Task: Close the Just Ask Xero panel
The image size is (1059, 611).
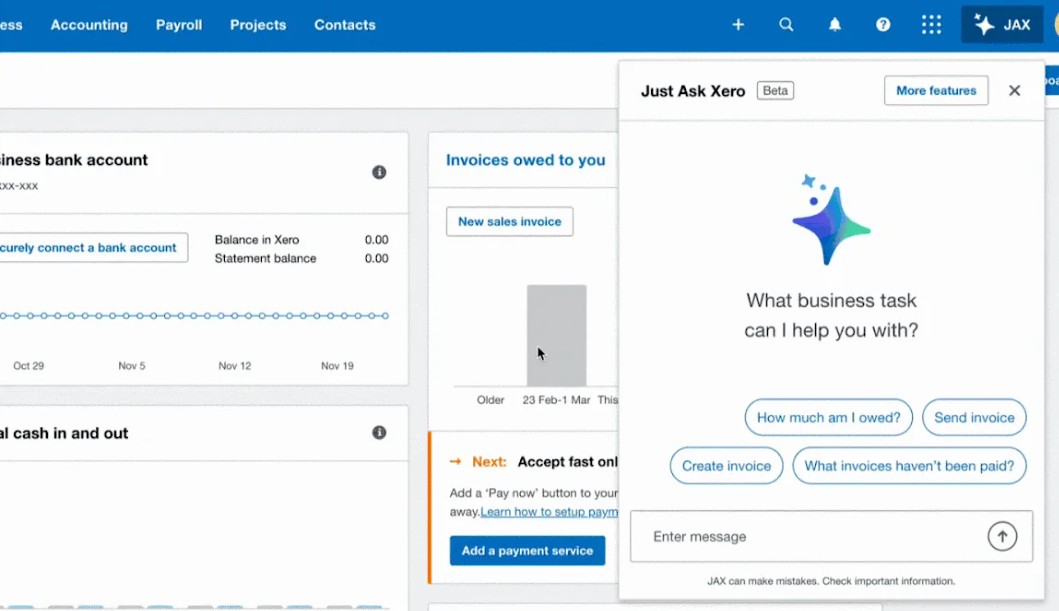Action: coord(1014,90)
